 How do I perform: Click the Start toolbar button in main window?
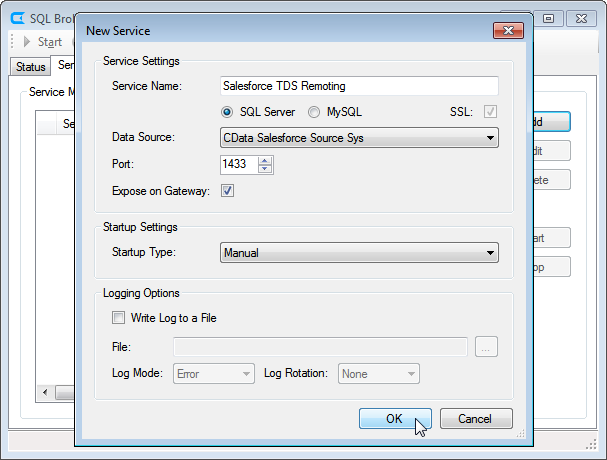[x=43, y=42]
